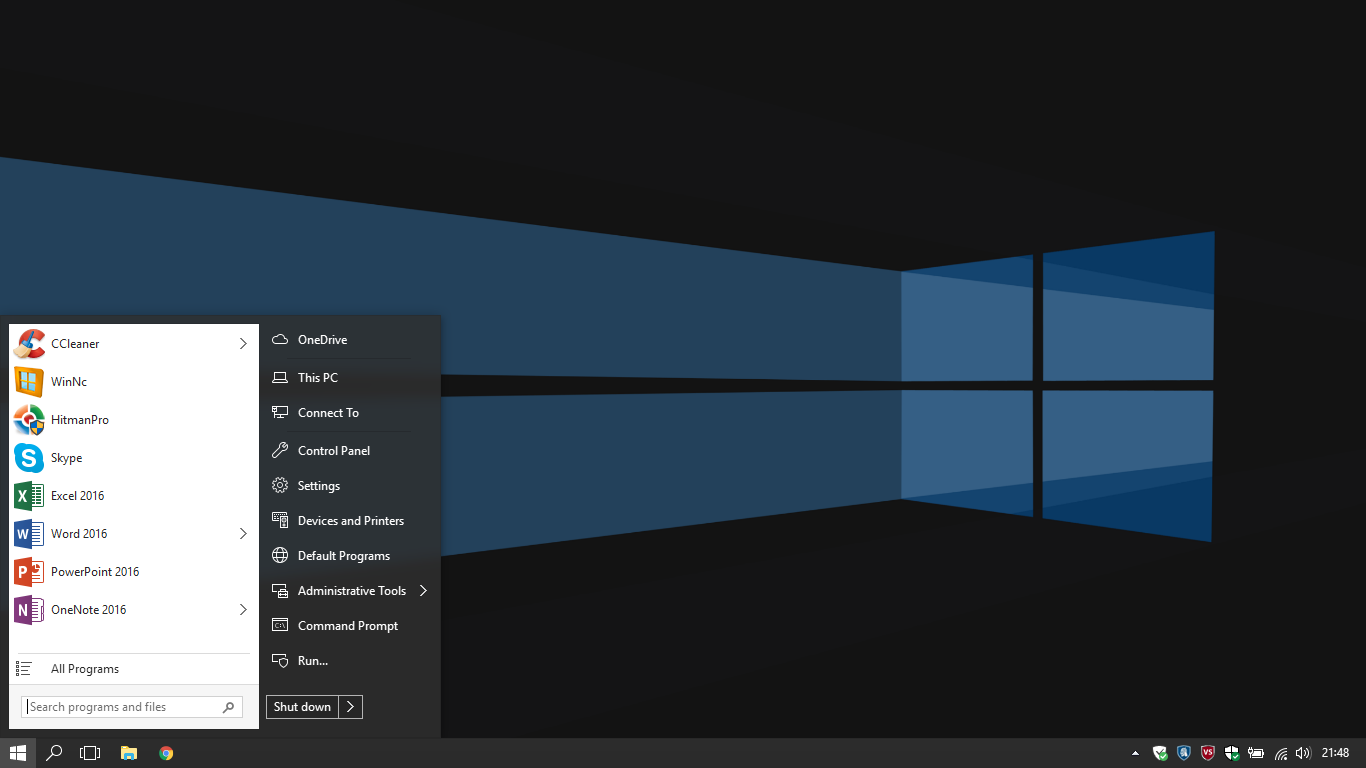Expand the CCleaner jump list arrow
The height and width of the screenshot is (768, 1366).
[243, 344]
